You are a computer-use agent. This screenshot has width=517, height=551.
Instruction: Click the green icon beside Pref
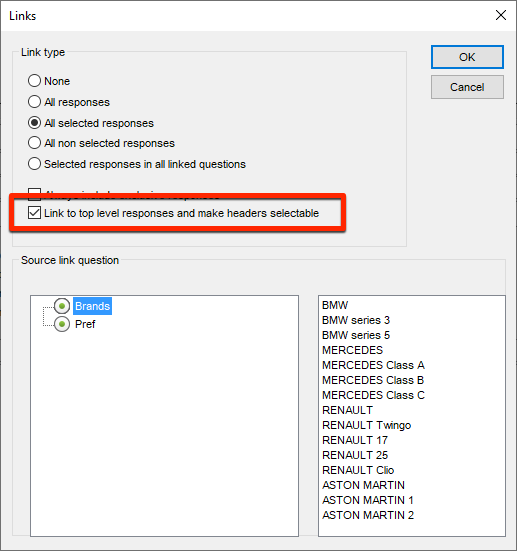click(x=62, y=324)
